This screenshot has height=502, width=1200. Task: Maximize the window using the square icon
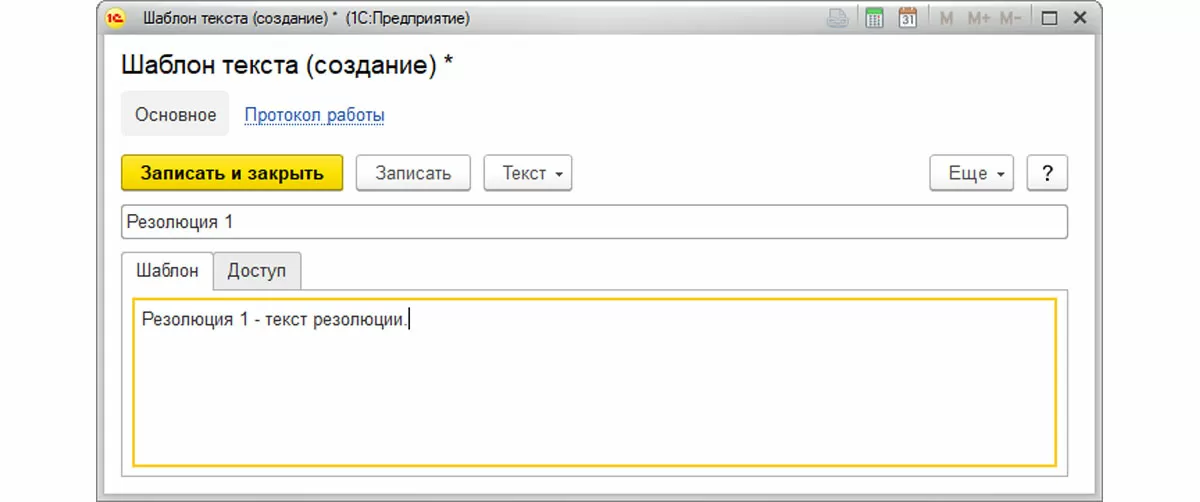[x=1049, y=18]
